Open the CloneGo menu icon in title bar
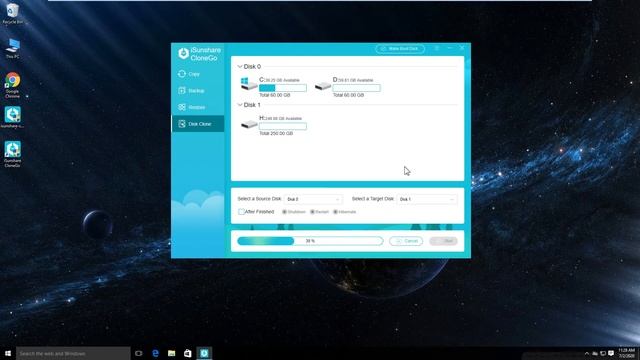 coord(437,48)
